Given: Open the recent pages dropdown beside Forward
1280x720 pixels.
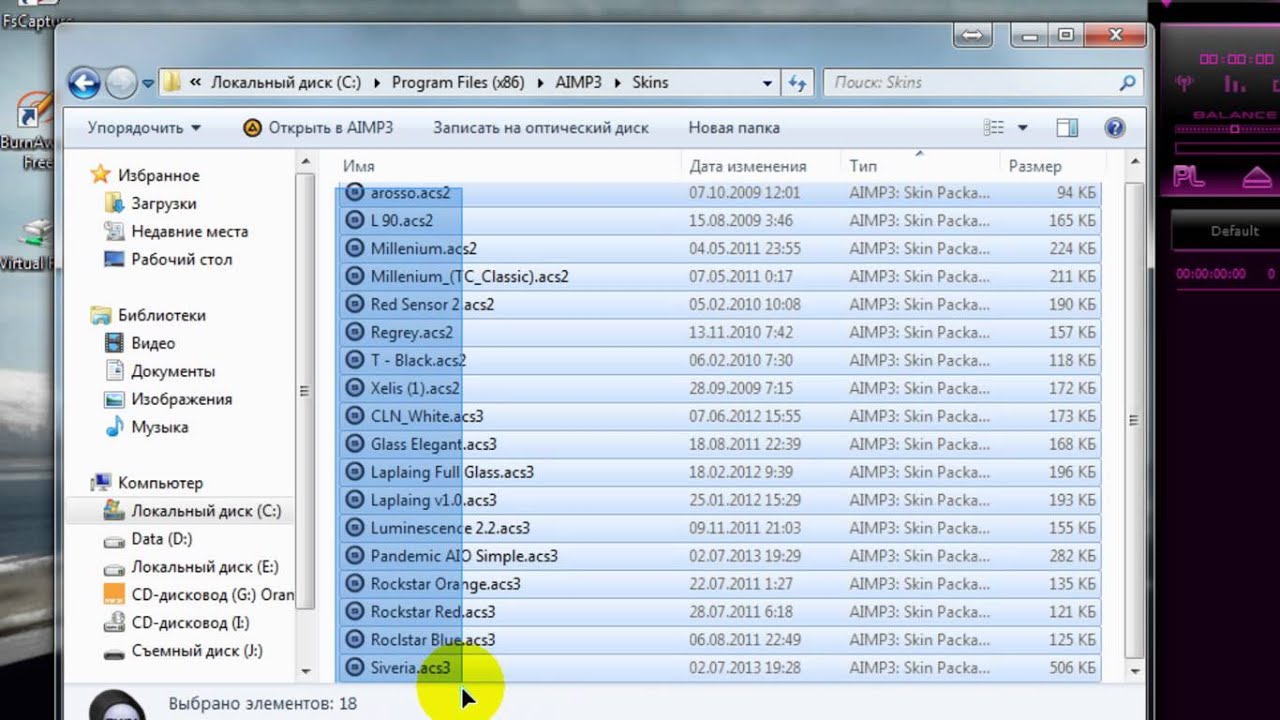Looking at the screenshot, I should click(x=148, y=84).
